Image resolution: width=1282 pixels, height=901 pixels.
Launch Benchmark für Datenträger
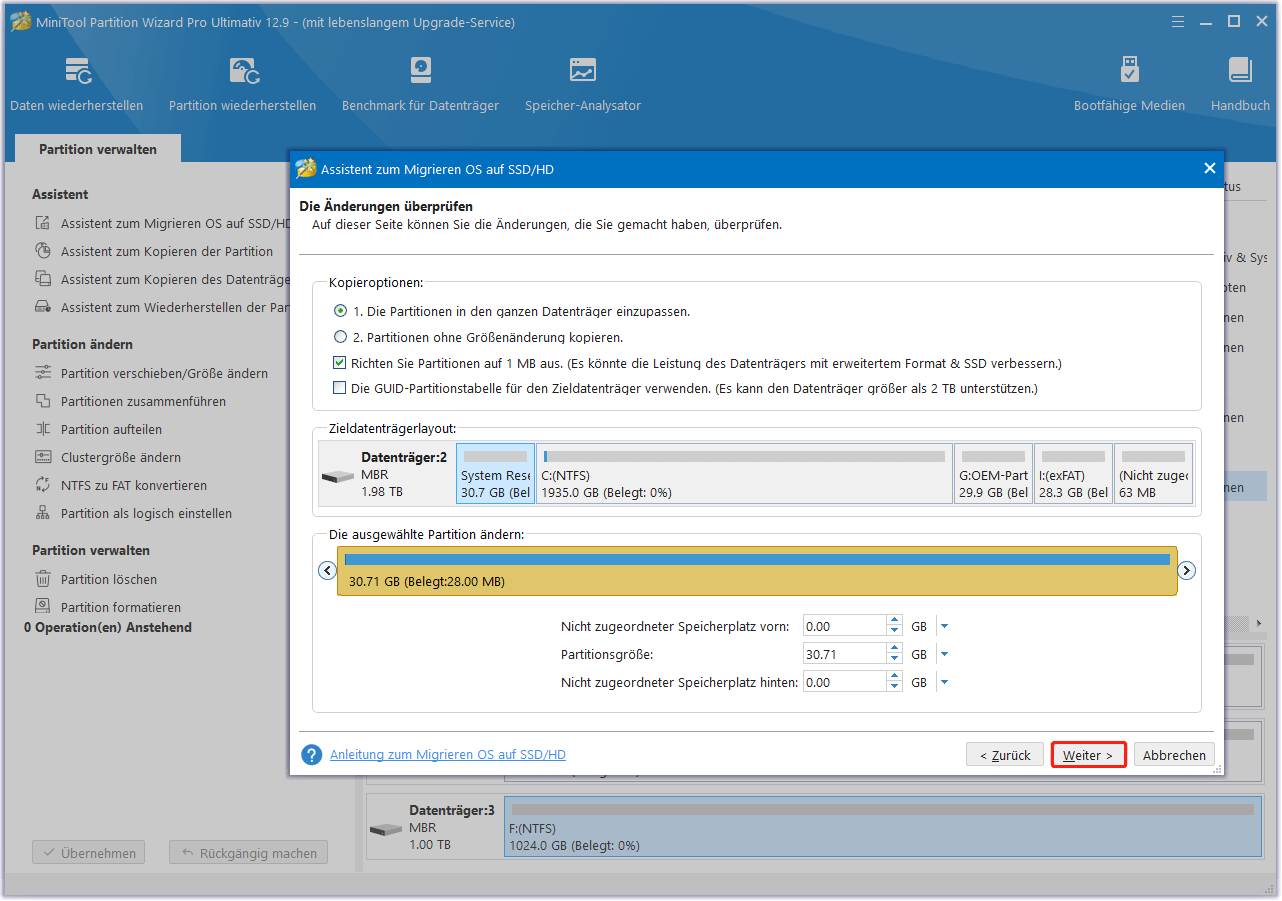click(420, 84)
